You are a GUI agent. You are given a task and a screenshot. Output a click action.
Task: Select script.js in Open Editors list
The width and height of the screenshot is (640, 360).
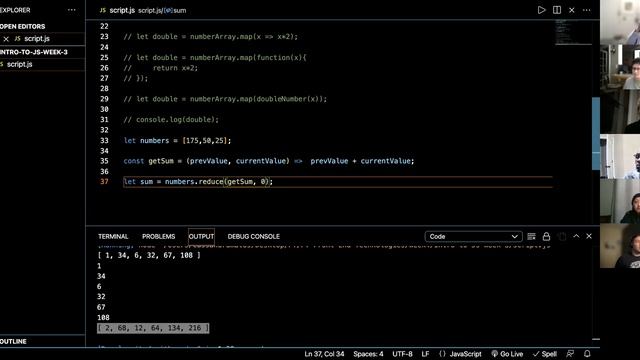coord(37,39)
